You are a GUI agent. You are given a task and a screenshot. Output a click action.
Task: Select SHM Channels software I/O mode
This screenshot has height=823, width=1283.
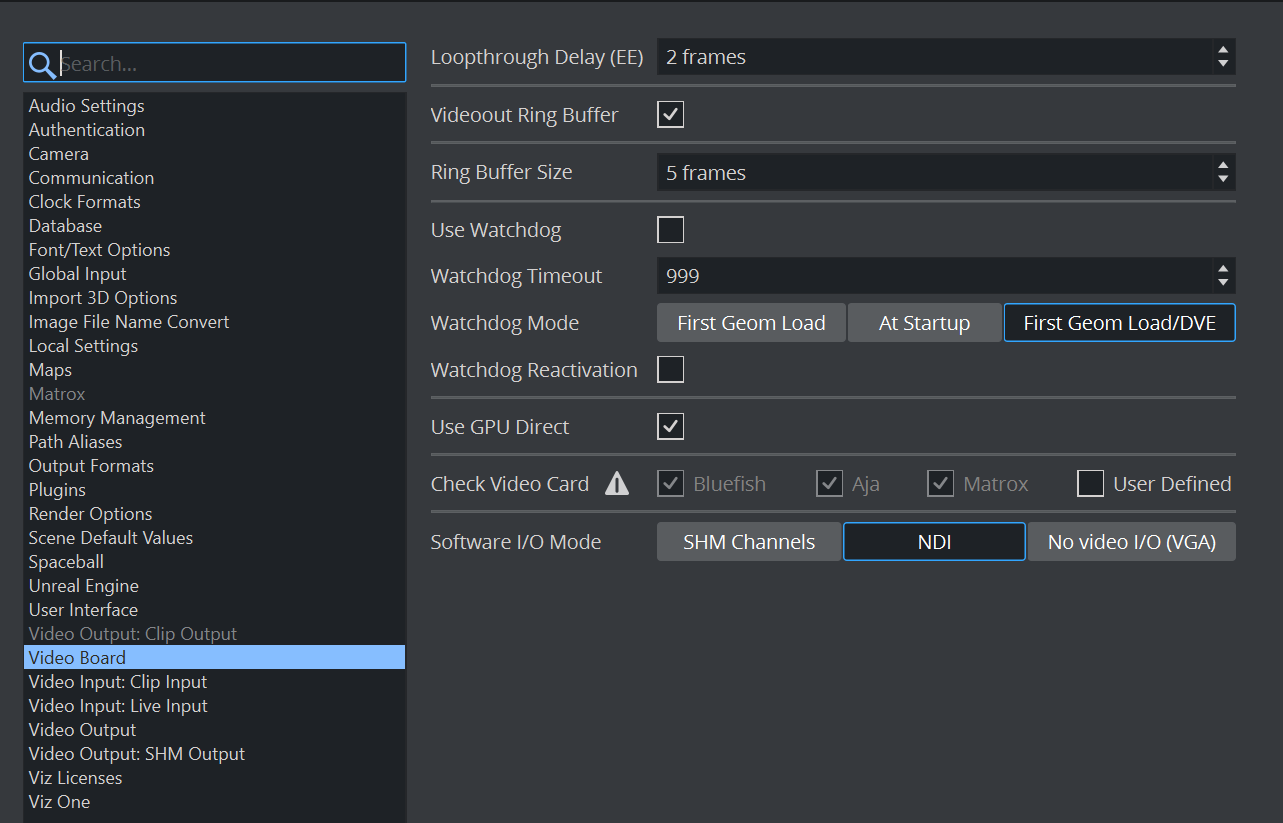click(748, 542)
